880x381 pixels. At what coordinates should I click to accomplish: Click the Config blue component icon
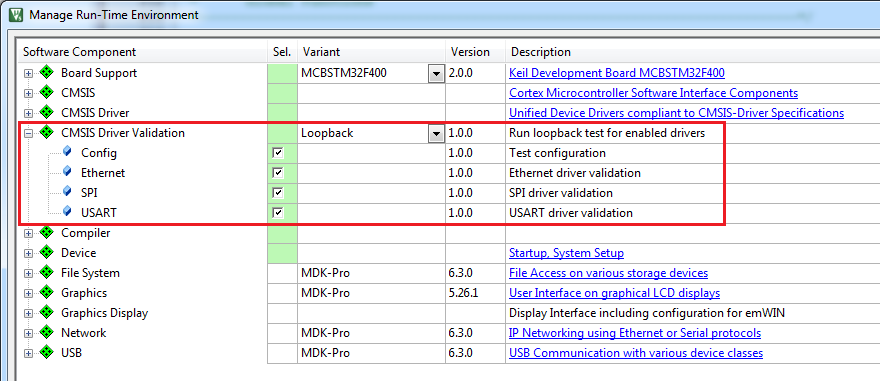(67, 152)
